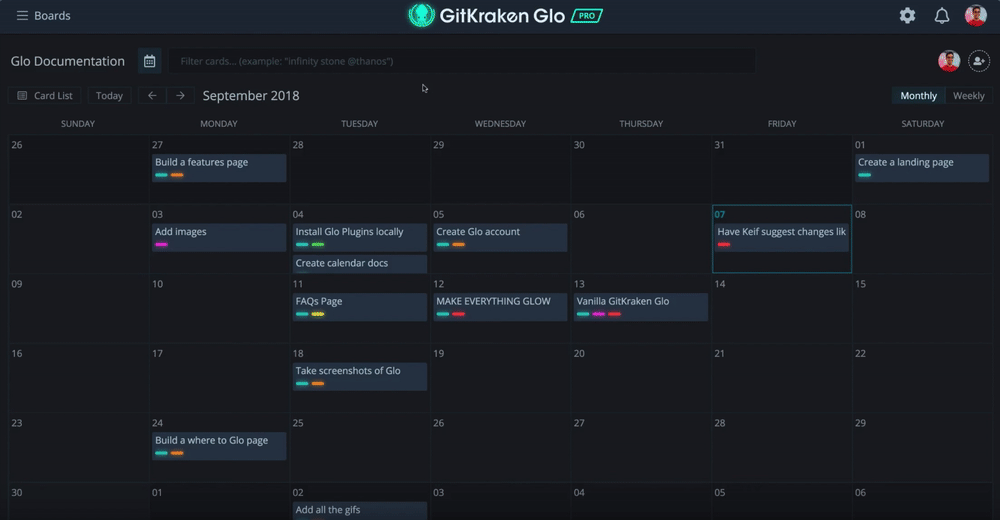This screenshot has height=520, width=1000.
Task: Go to next month with right arrow
Action: coord(180,96)
